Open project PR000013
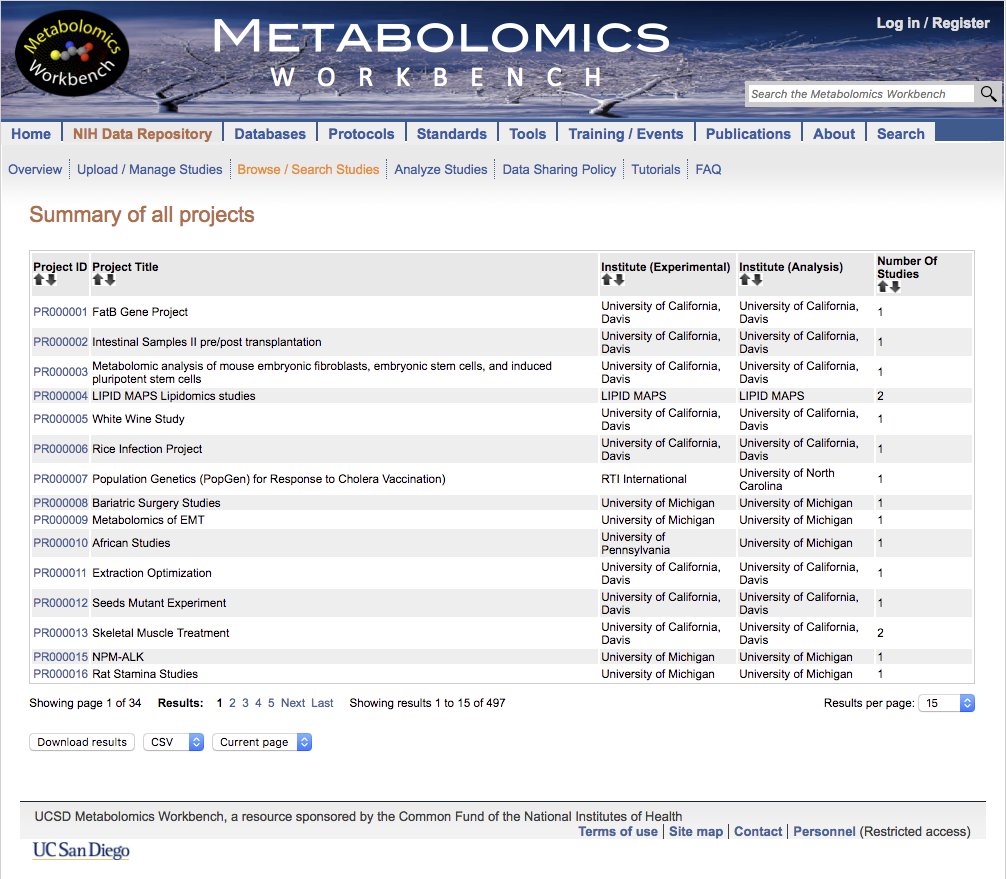The image size is (1006, 879). click(x=60, y=633)
